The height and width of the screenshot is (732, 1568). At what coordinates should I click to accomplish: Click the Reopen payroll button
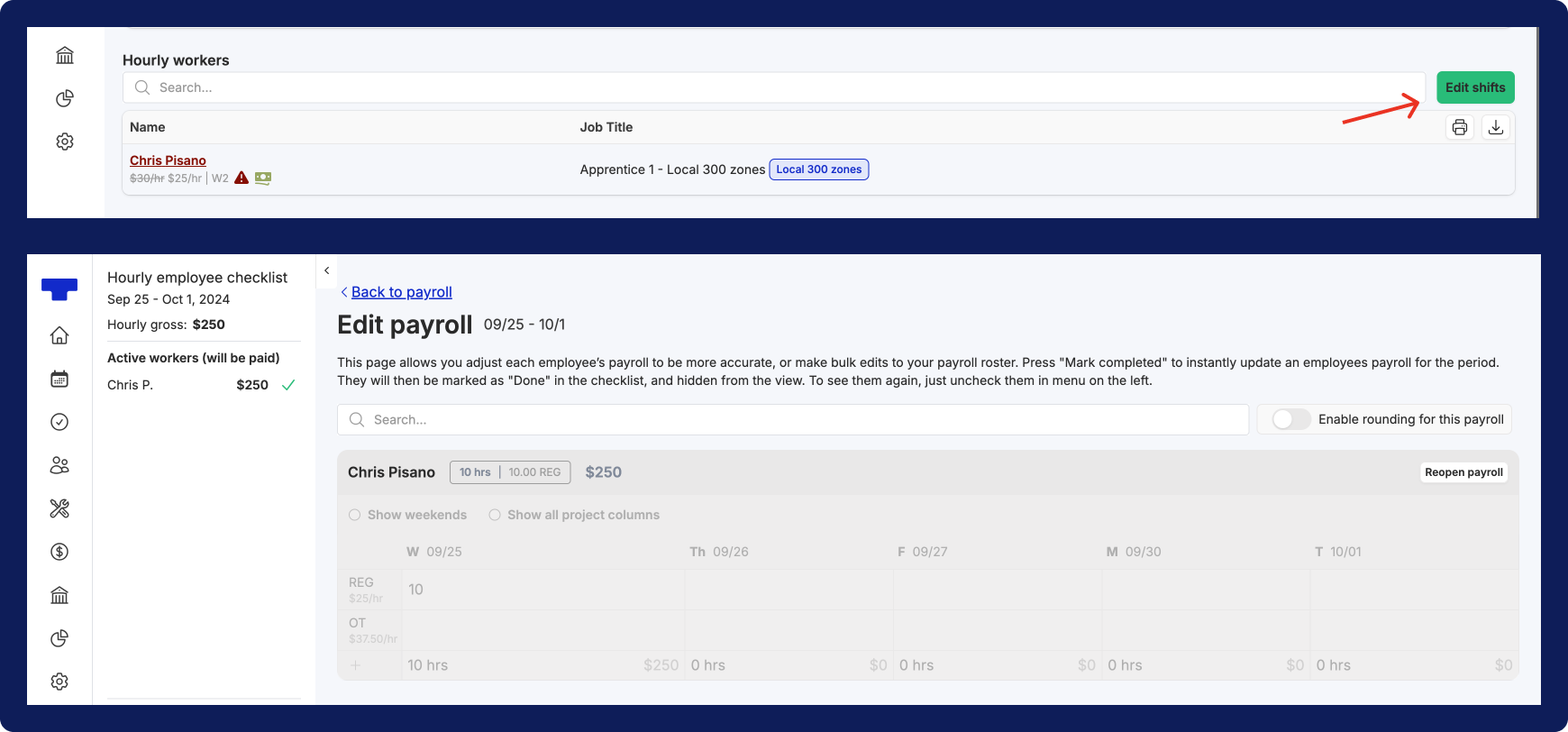pyautogui.click(x=1463, y=472)
